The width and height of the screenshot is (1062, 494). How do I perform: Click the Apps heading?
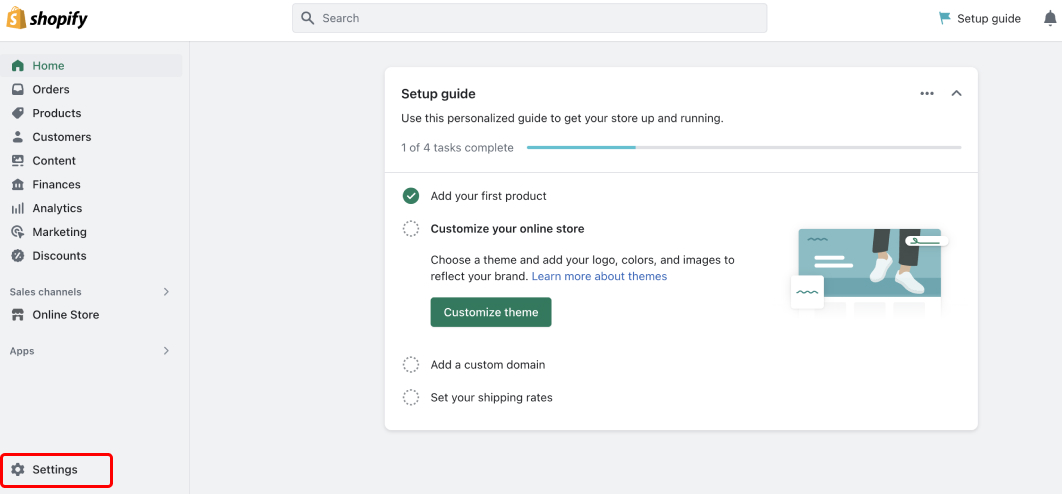[22, 351]
